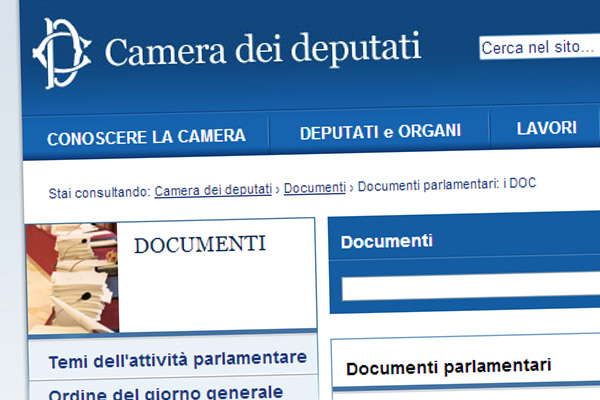Click the Stai consultando label
This screenshot has width=600, height=400.
[x=99, y=191]
